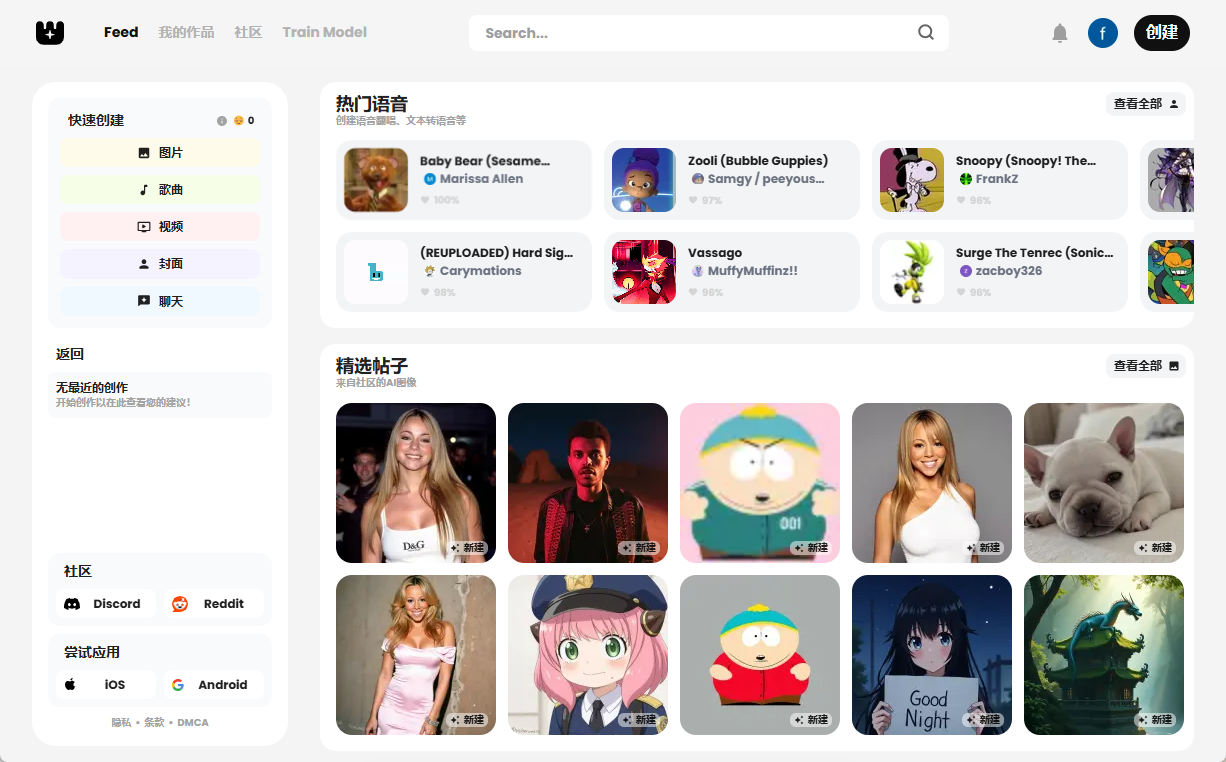Click the 创建 button
Image resolution: width=1226 pixels, height=762 pixels.
(x=1162, y=33)
